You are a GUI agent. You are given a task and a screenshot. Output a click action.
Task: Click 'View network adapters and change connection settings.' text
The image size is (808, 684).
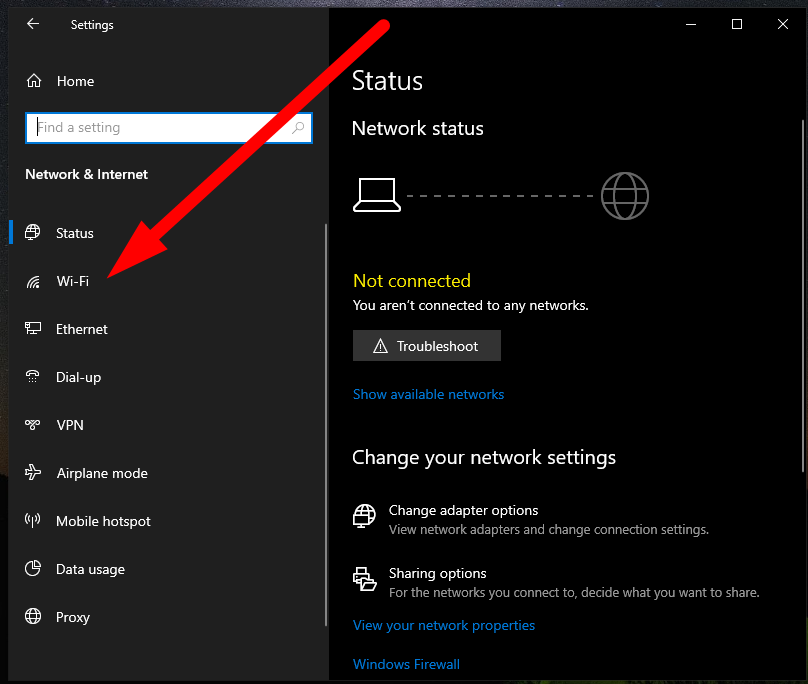click(549, 530)
